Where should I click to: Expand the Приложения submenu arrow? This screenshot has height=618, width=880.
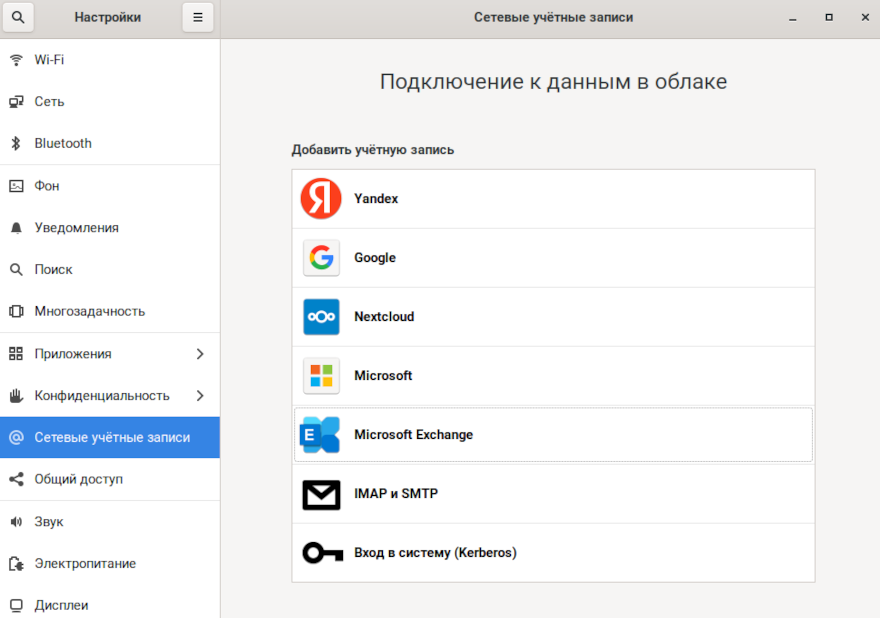(200, 354)
